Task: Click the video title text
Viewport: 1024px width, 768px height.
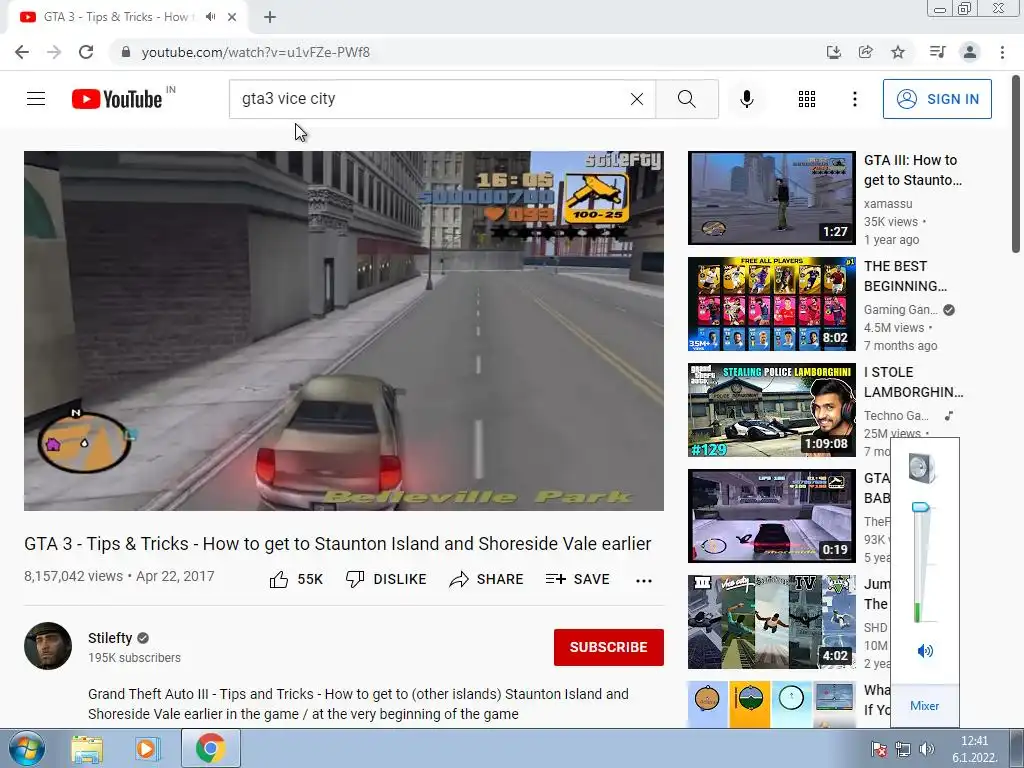Action: (x=338, y=543)
